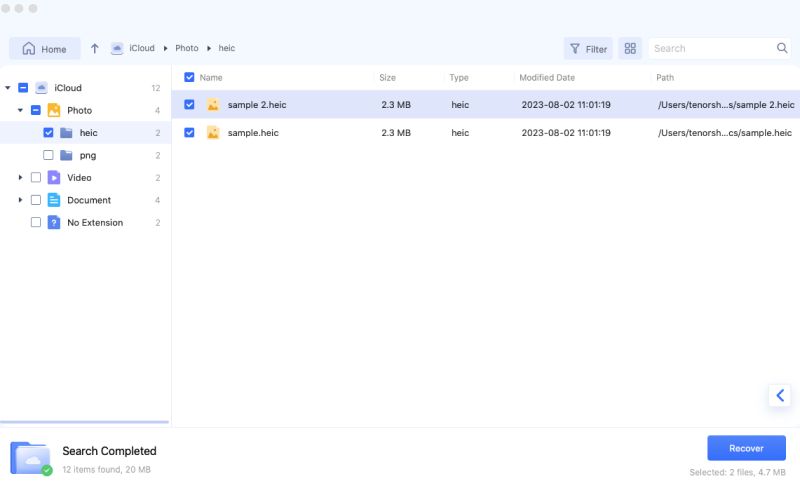Open the Filter button
The height and width of the screenshot is (486, 800).
click(x=587, y=48)
